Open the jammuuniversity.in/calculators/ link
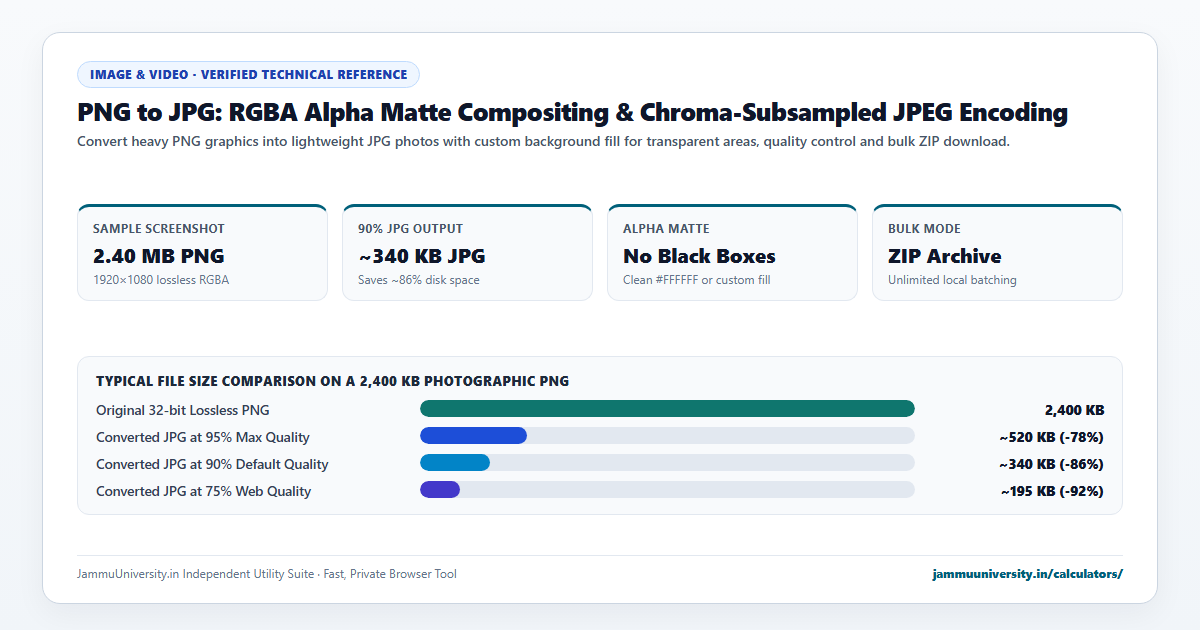 point(1027,574)
